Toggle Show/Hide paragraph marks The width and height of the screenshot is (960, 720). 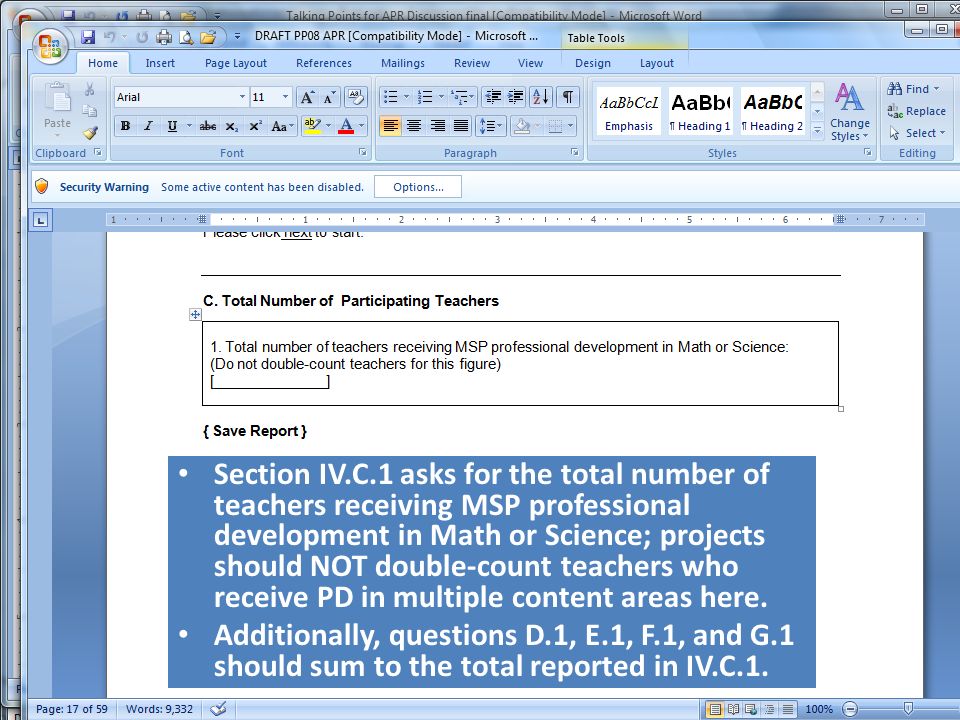coord(568,96)
